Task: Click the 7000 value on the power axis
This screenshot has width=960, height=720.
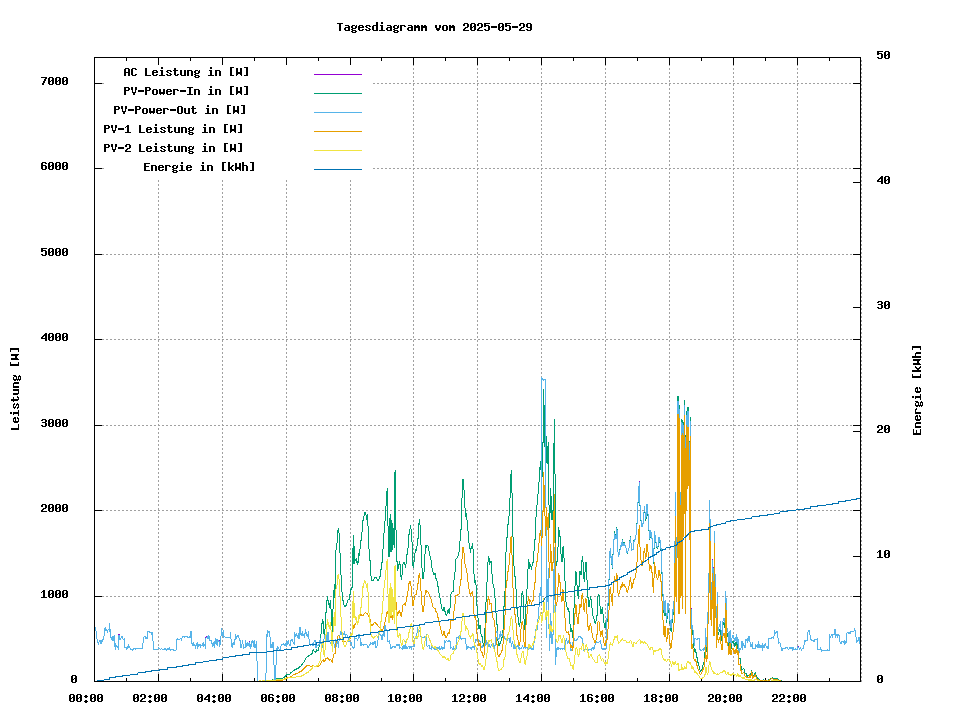Action: pos(55,81)
